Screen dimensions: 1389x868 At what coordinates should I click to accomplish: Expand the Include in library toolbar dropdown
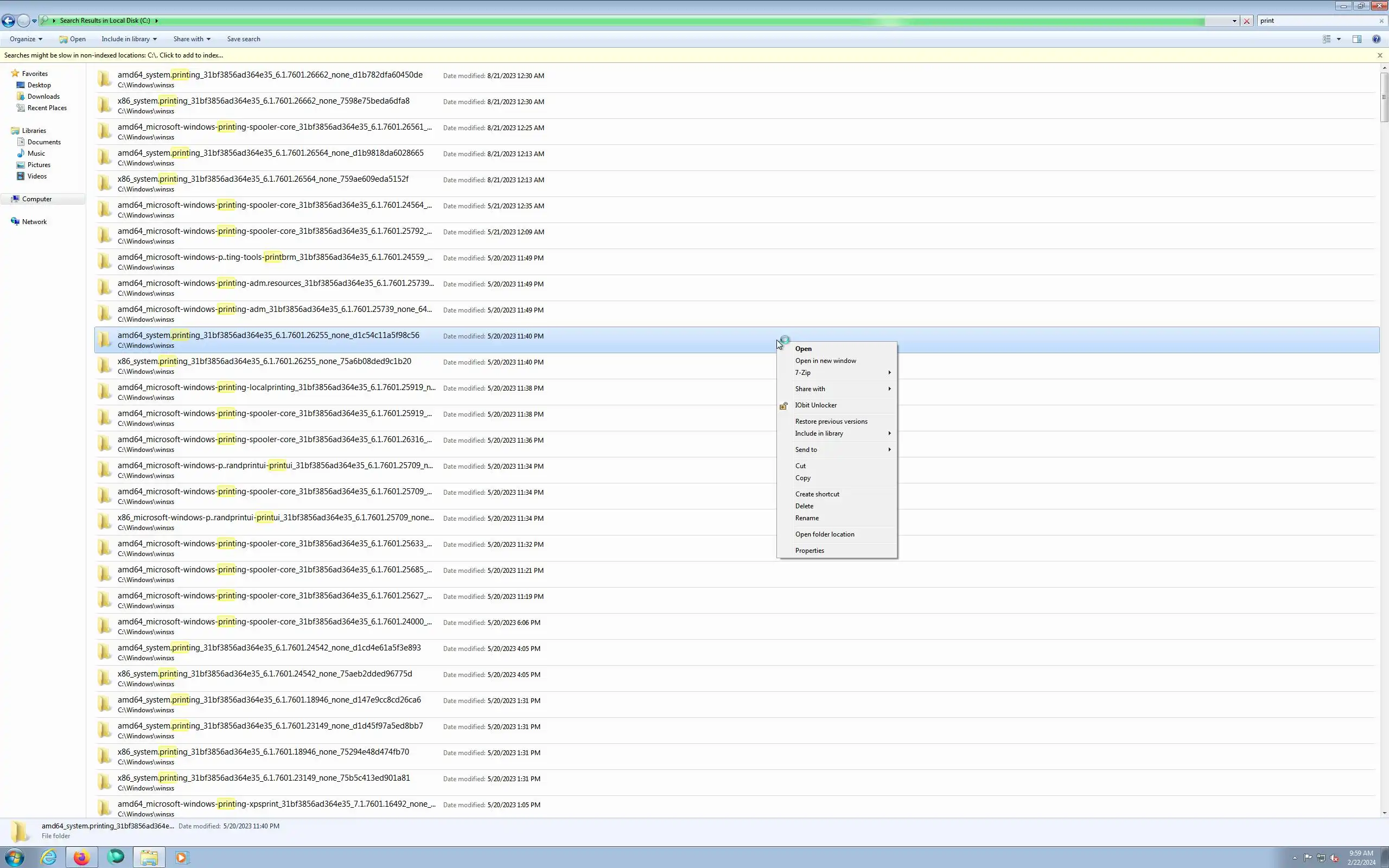point(129,39)
